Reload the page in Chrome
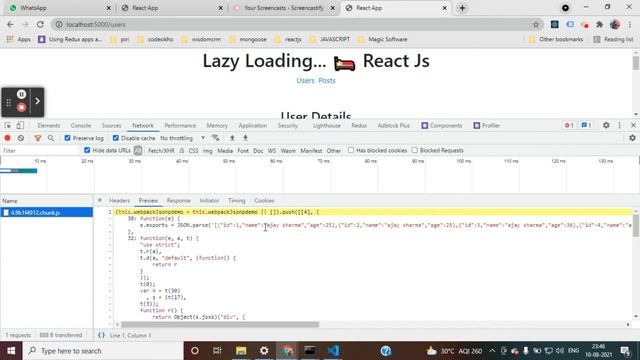Viewport: 640px width, 360px height. click(x=40, y=24)
